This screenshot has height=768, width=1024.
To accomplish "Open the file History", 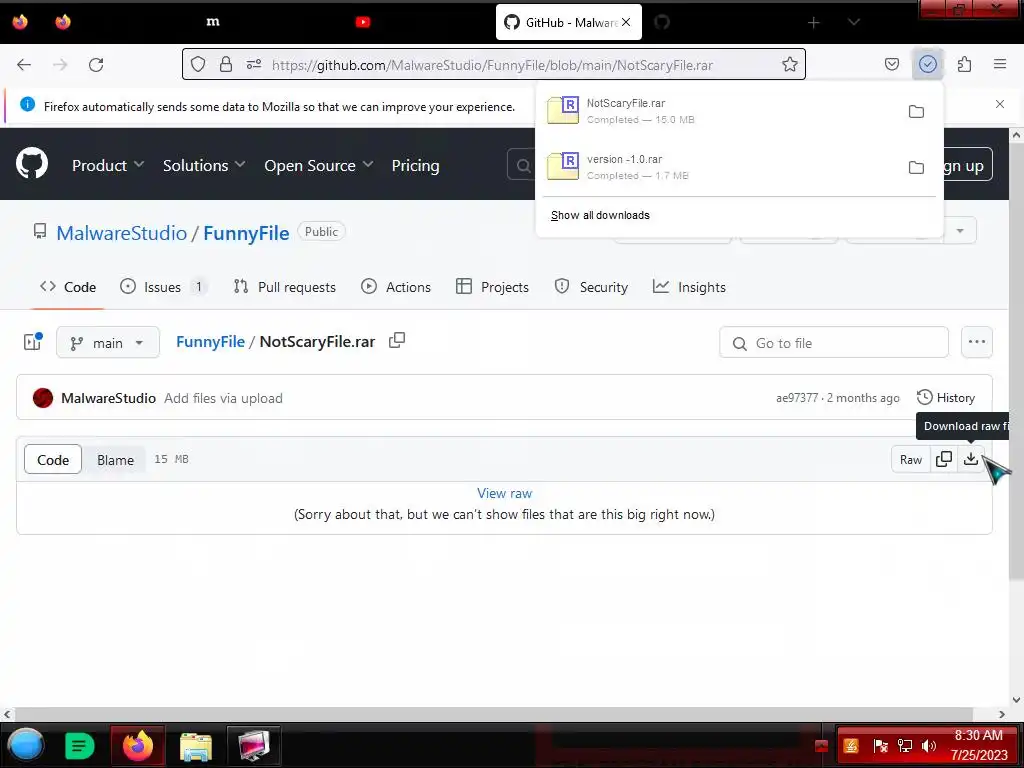I will tap(946, 397).
